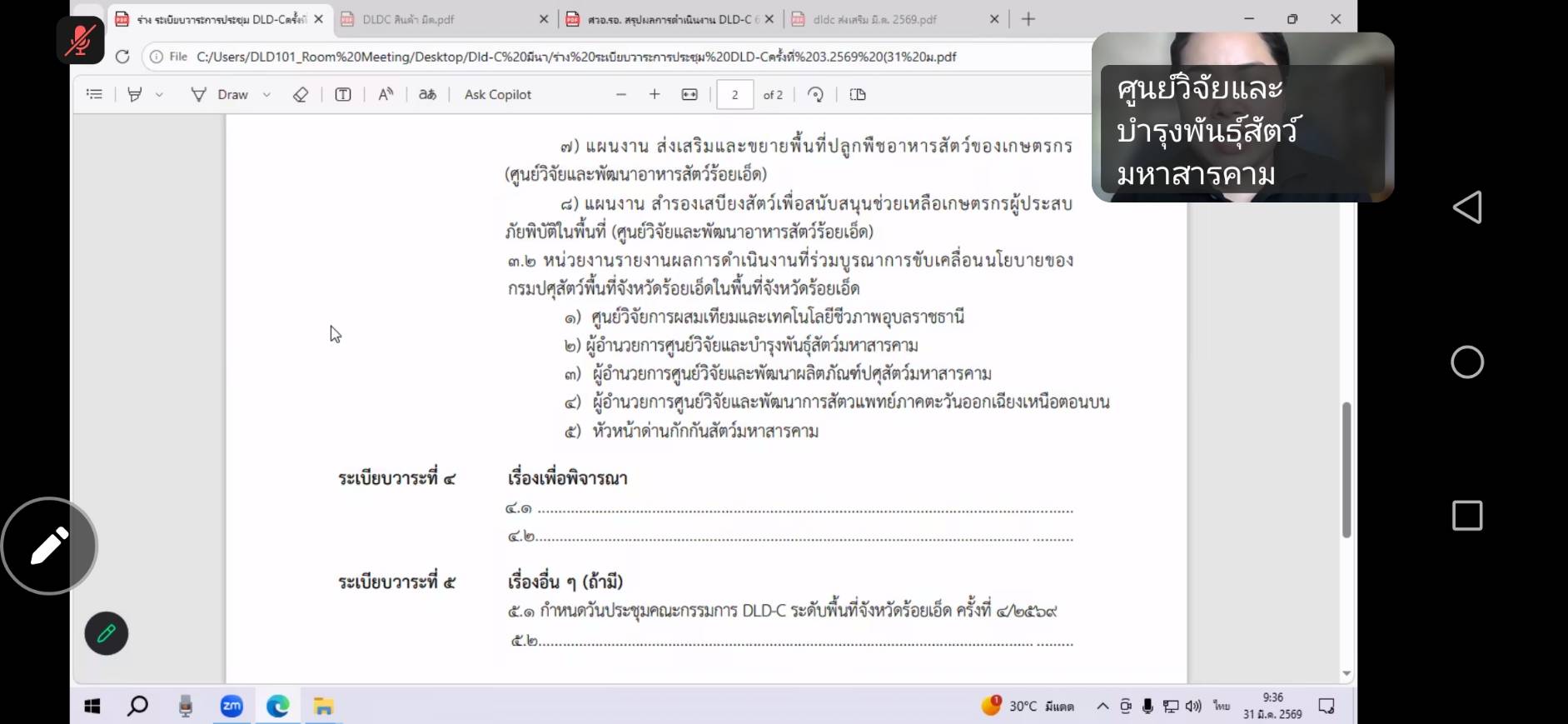Select the Add text tool icon

tap(343, 95)
